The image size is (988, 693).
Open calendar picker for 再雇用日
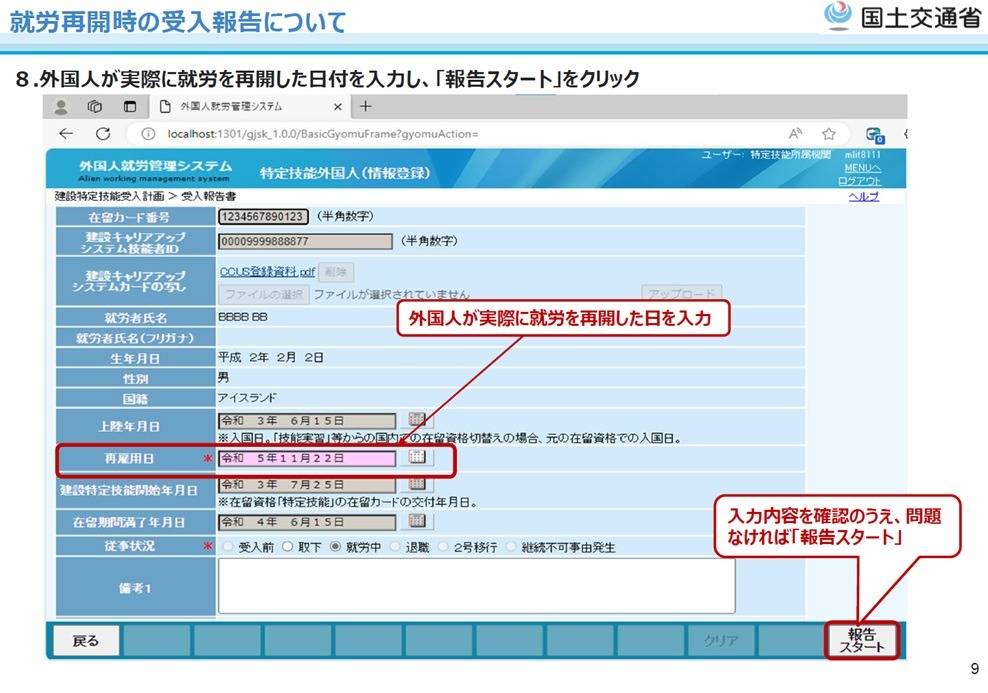point(416,458)
